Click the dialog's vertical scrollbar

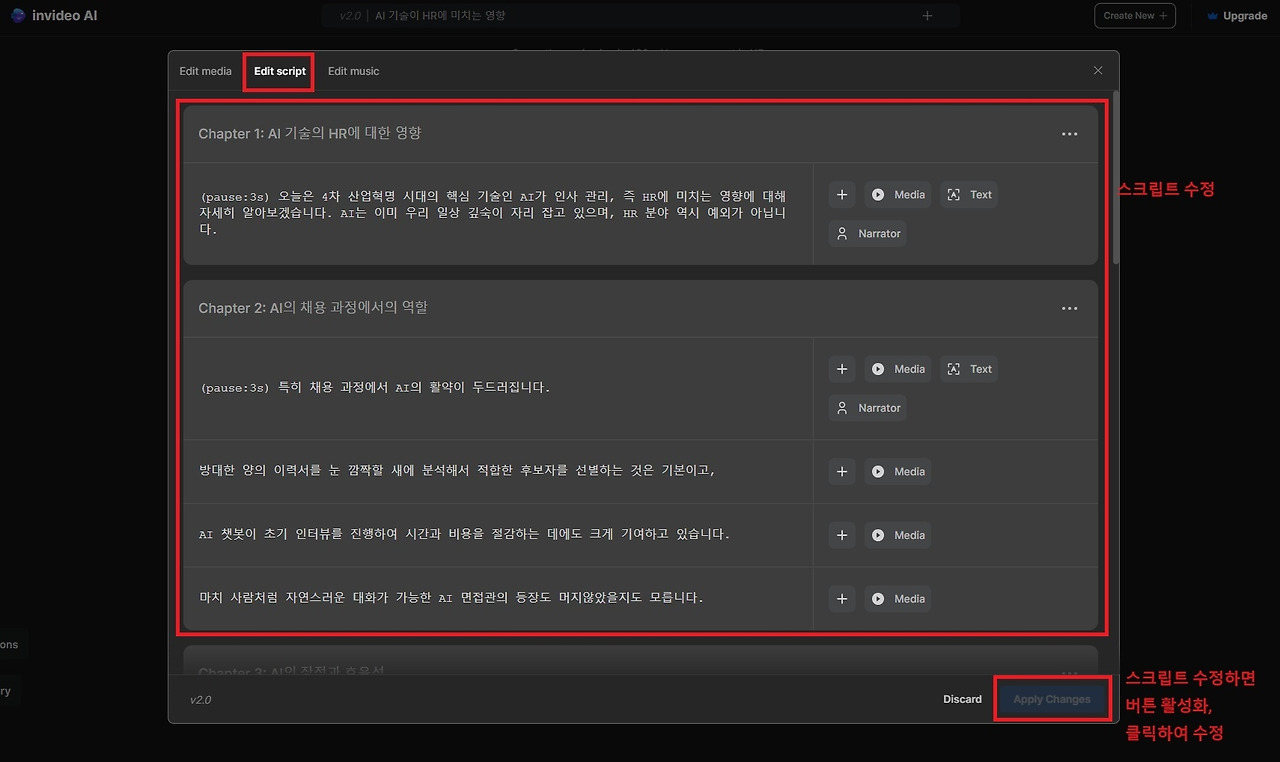coord(1115,180)
